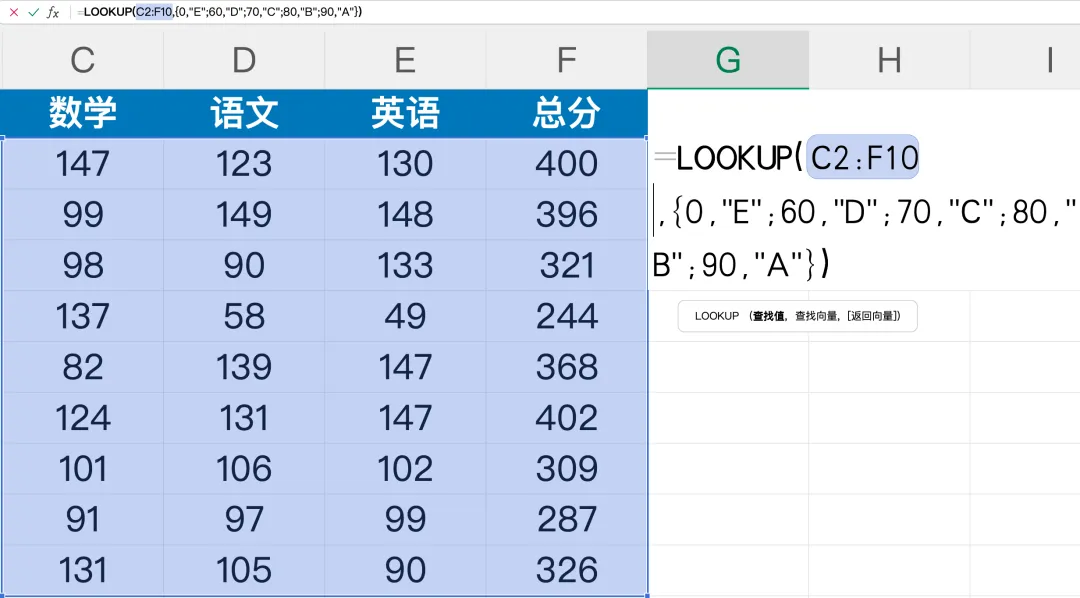Viewport: 1080px width, 598px height.
Task: Select 语文 cell with value 105
Action: pos(244,570)
